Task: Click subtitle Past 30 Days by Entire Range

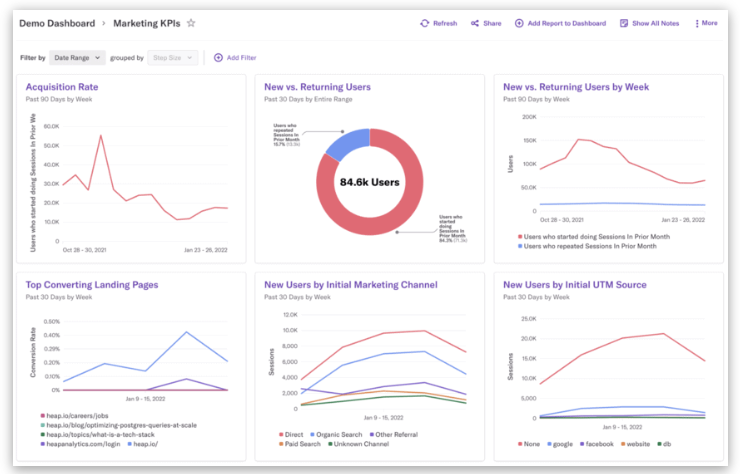Action: (x=308, y=99)
